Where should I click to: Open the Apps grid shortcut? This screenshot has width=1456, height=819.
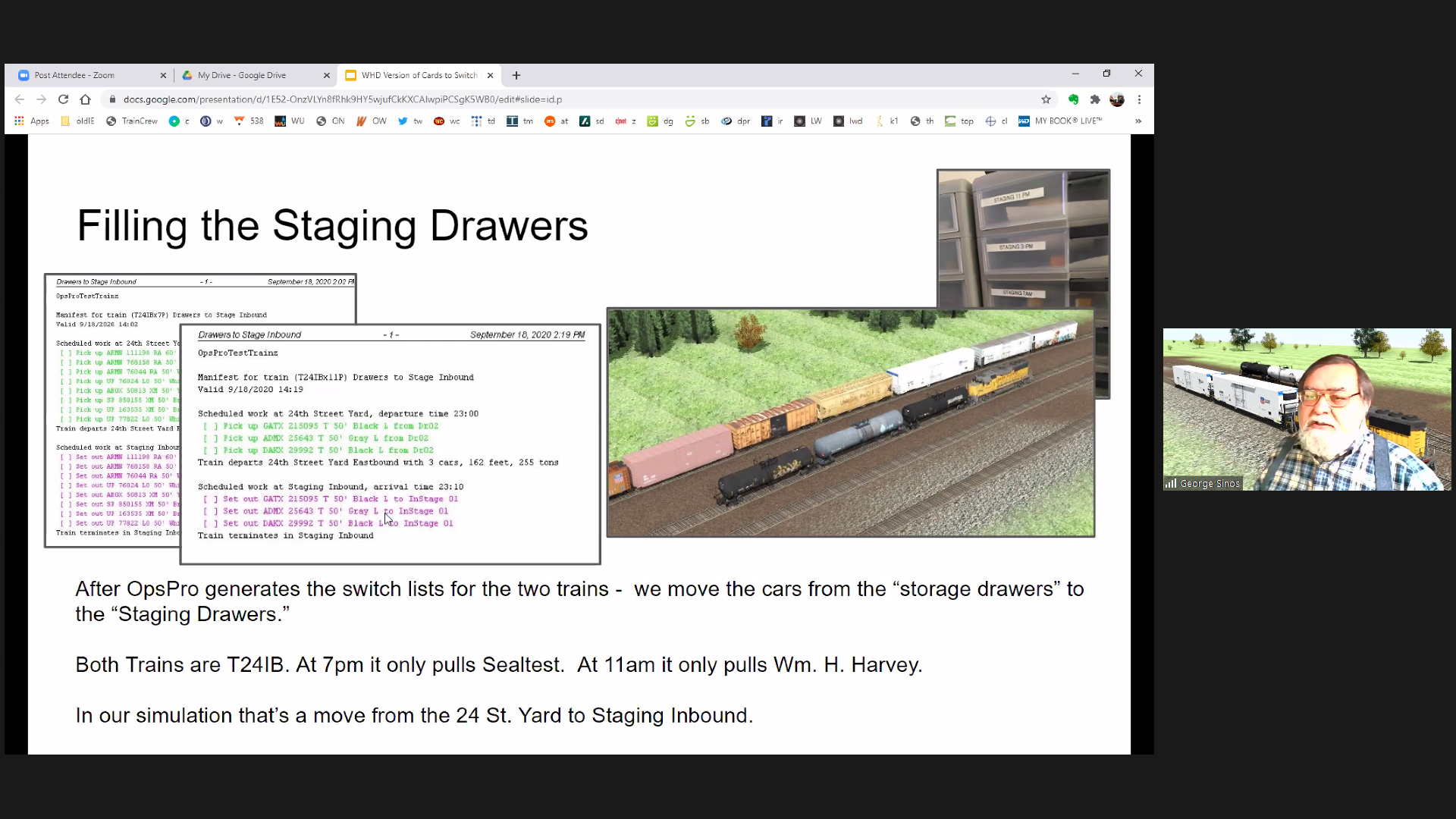click(31, 121)
